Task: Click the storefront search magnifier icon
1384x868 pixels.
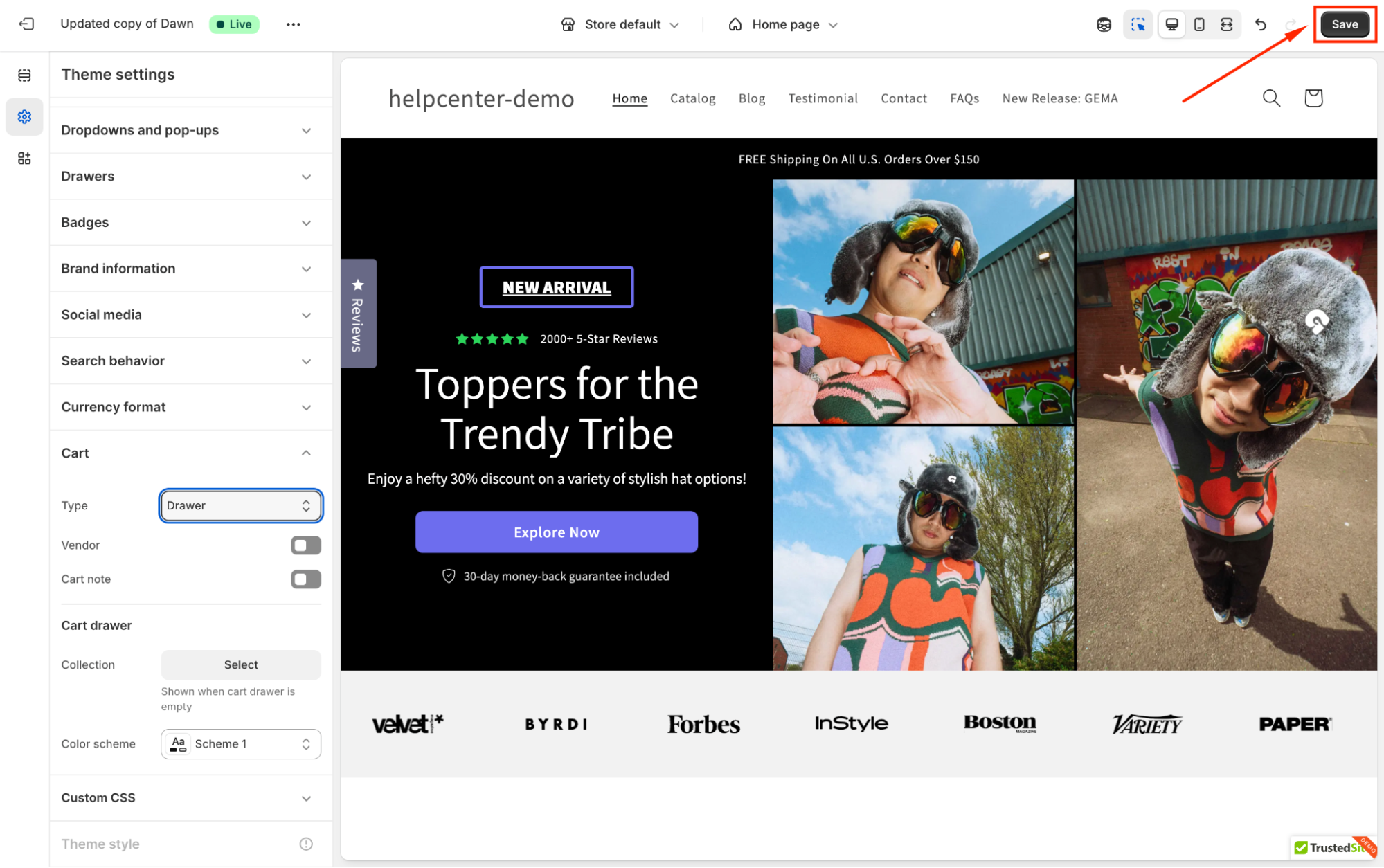Action: point(1271,98)
